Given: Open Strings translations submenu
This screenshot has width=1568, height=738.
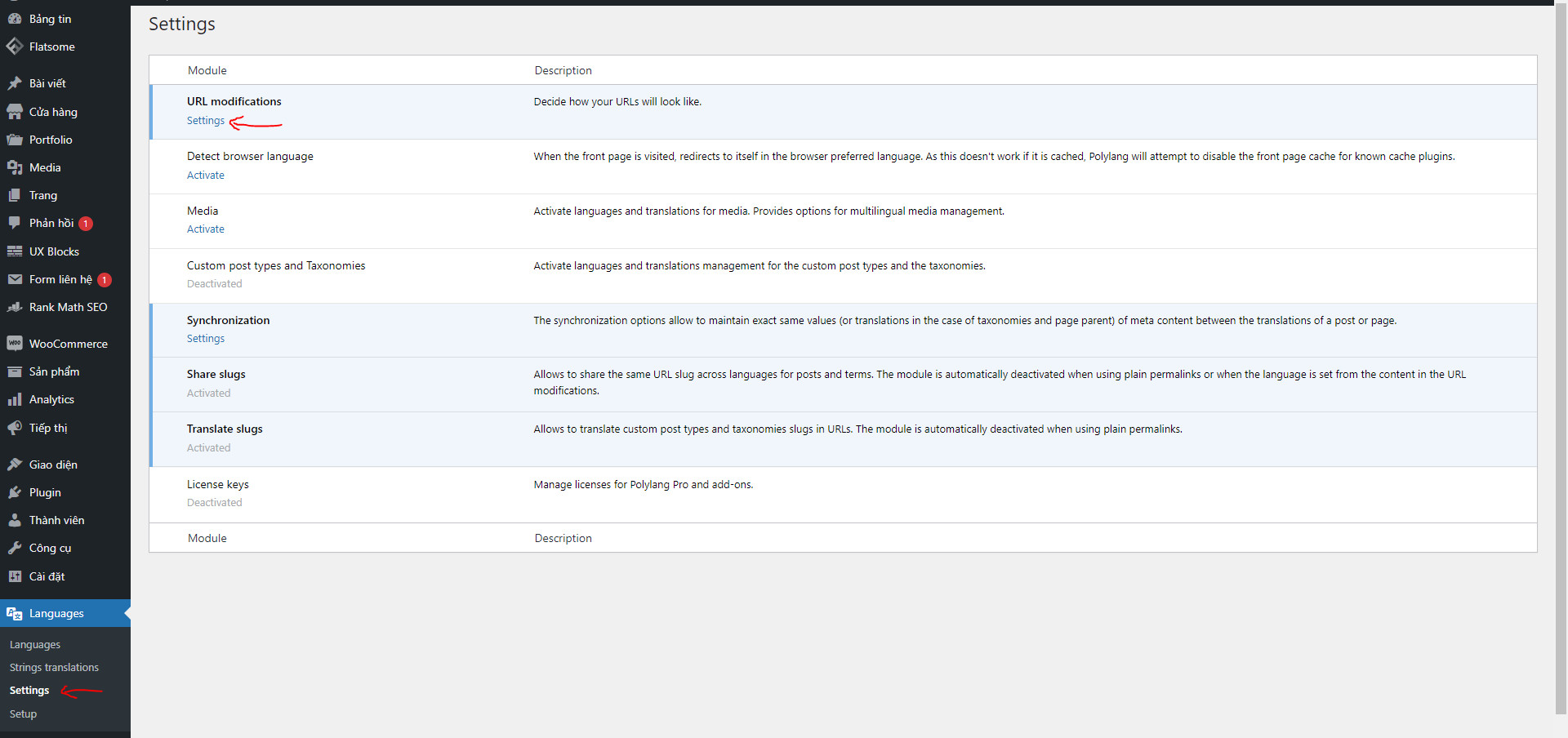Looking at the screenshot, I should click(x=54, y=668).
